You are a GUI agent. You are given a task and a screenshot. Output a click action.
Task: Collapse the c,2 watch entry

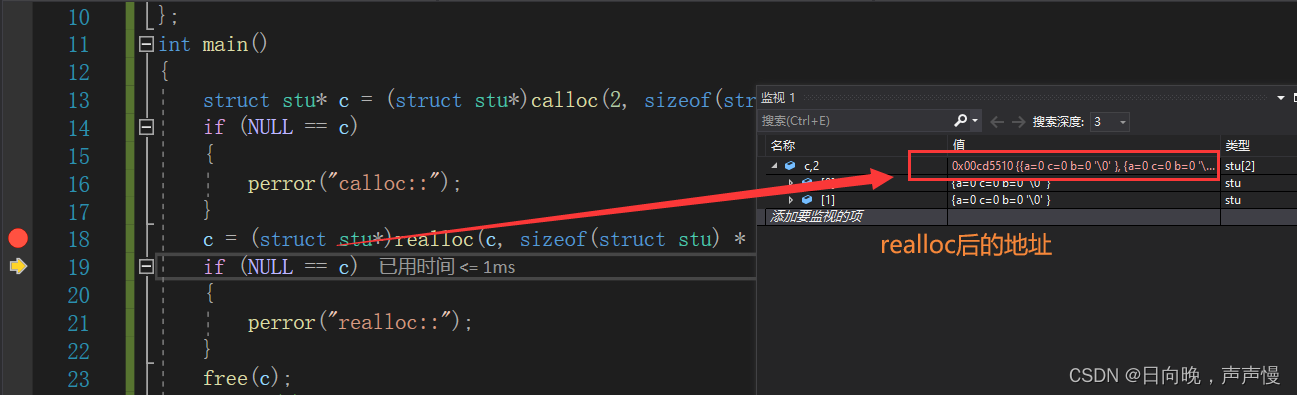coord(773,166)
